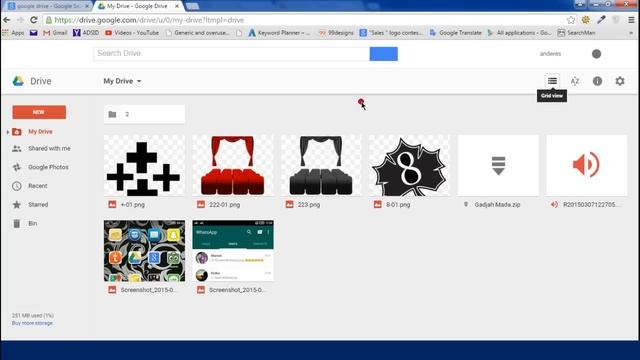This screenshot has width=640, height=360.
Task: Click the anderes account name
Action: 550,54
